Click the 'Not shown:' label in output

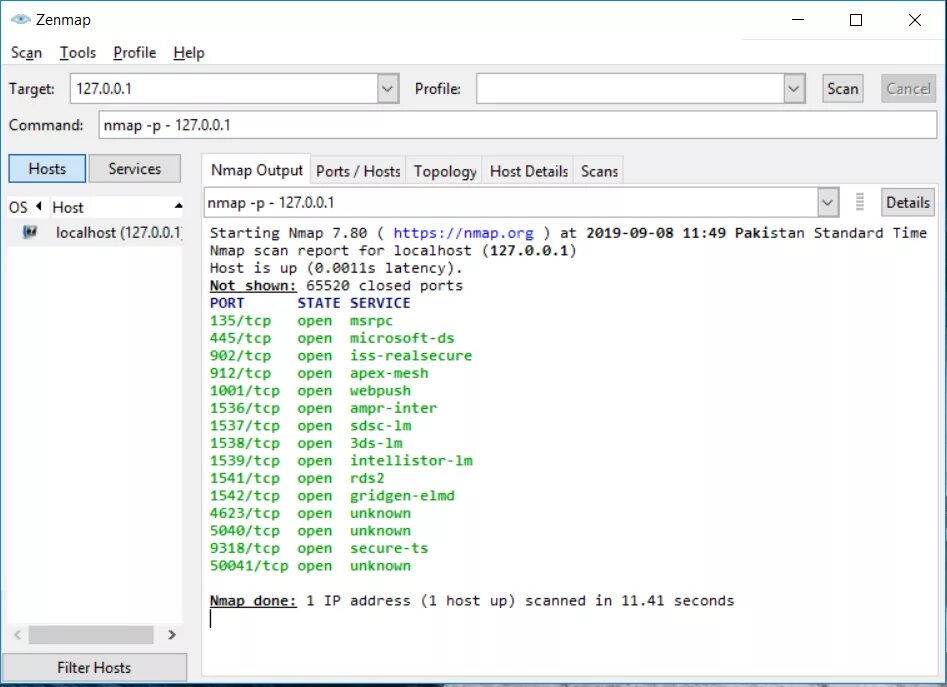(x=253, y=286)
